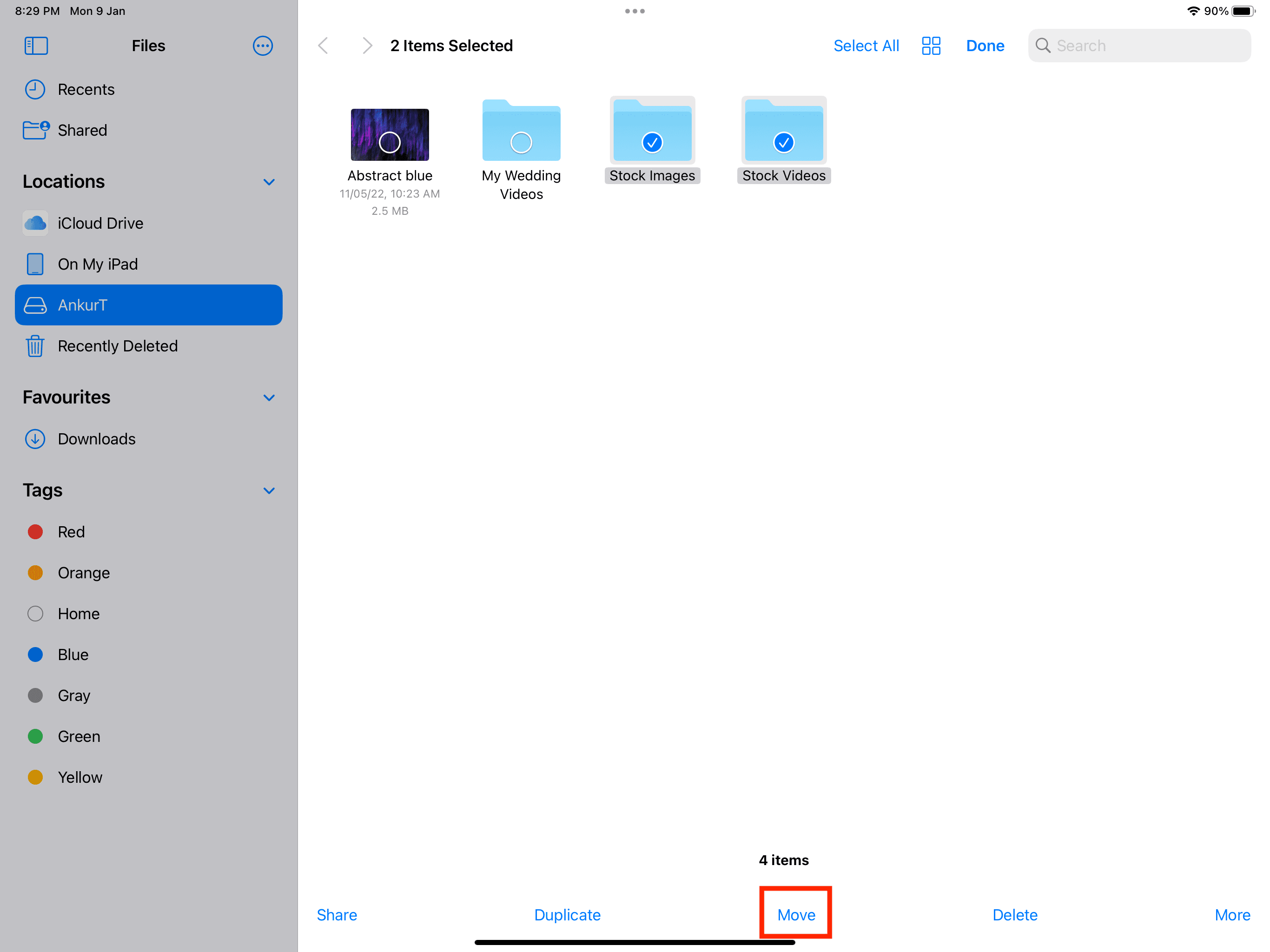This screenshot has width=1270, height=952.
Task: Click the Stock Videos folder name
Action: tap(784, 176)
